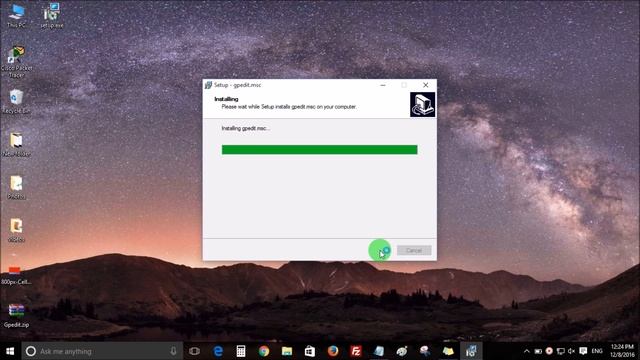Click the muted volume icon in tray
The height and width of the screenshot is (360, 640).
coord(571,351)
